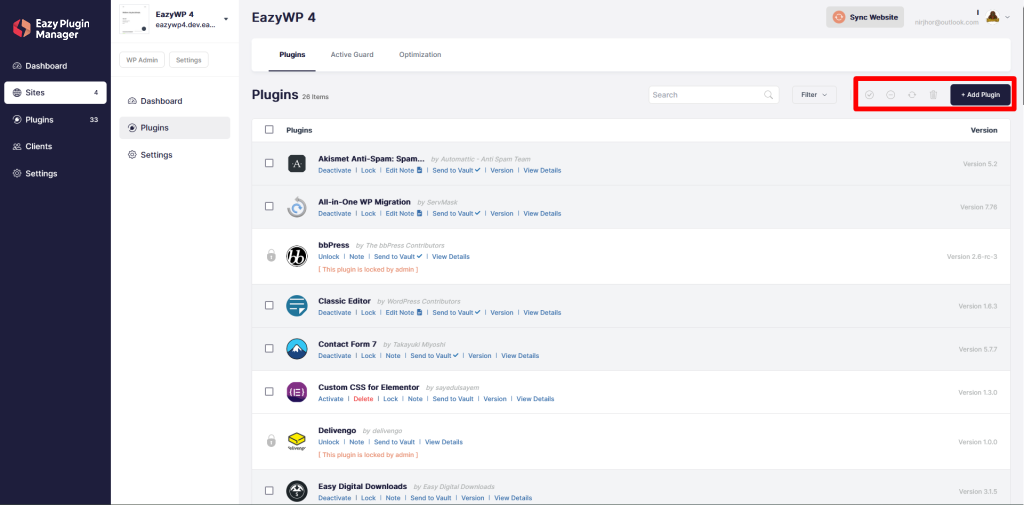Select Sites in the dark left sidebar
This screenshot has height=505, width=1024.
[x=56, y=93]
